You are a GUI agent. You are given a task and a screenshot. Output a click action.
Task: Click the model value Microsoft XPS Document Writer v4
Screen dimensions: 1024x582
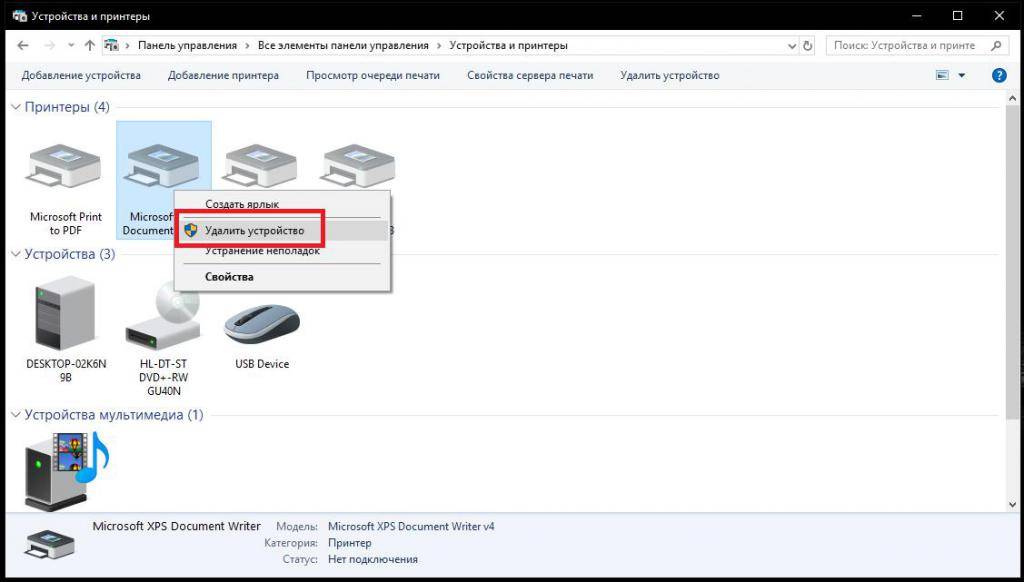[411, 526]
